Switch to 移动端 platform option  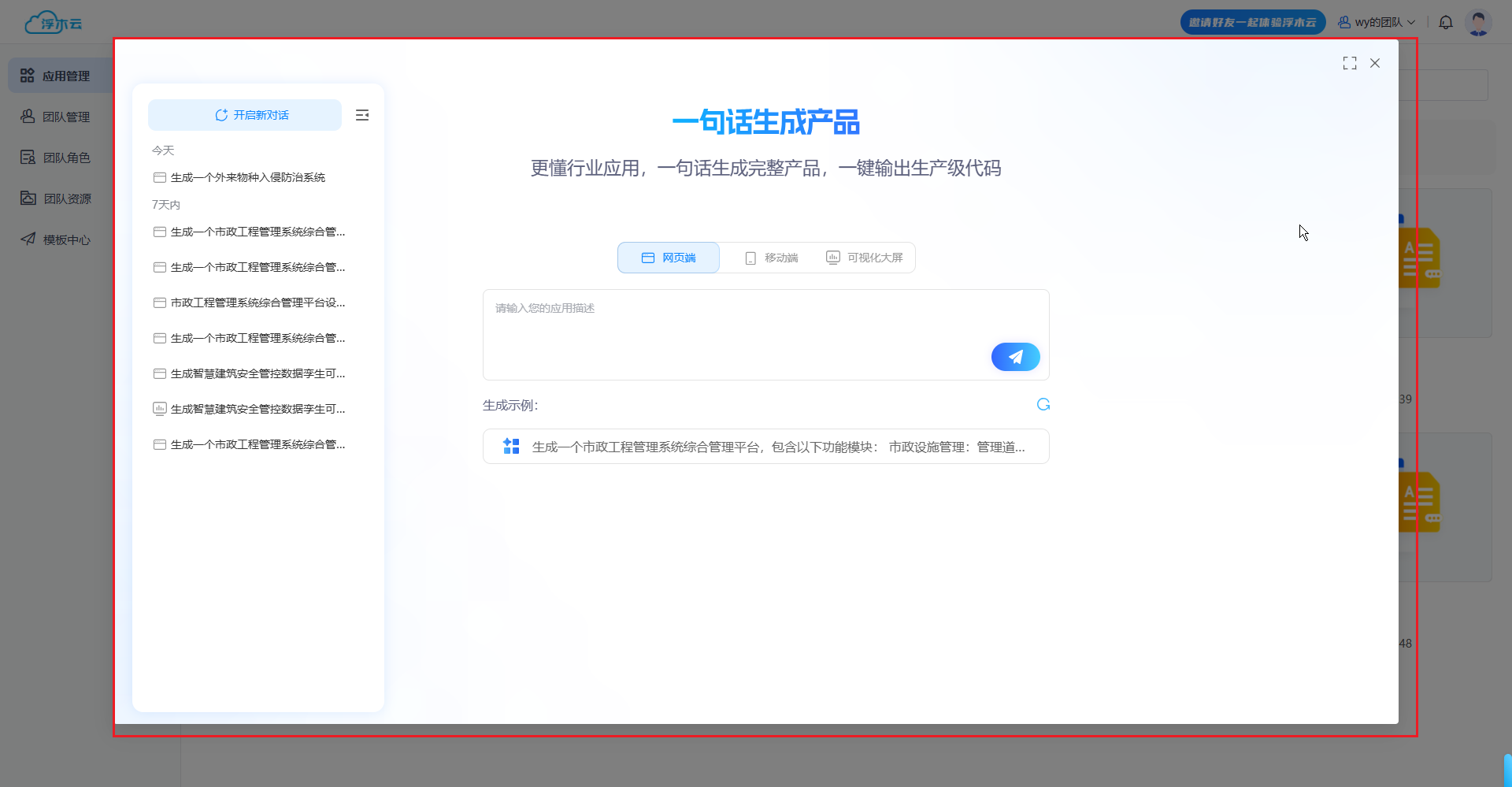pos(772,258)
